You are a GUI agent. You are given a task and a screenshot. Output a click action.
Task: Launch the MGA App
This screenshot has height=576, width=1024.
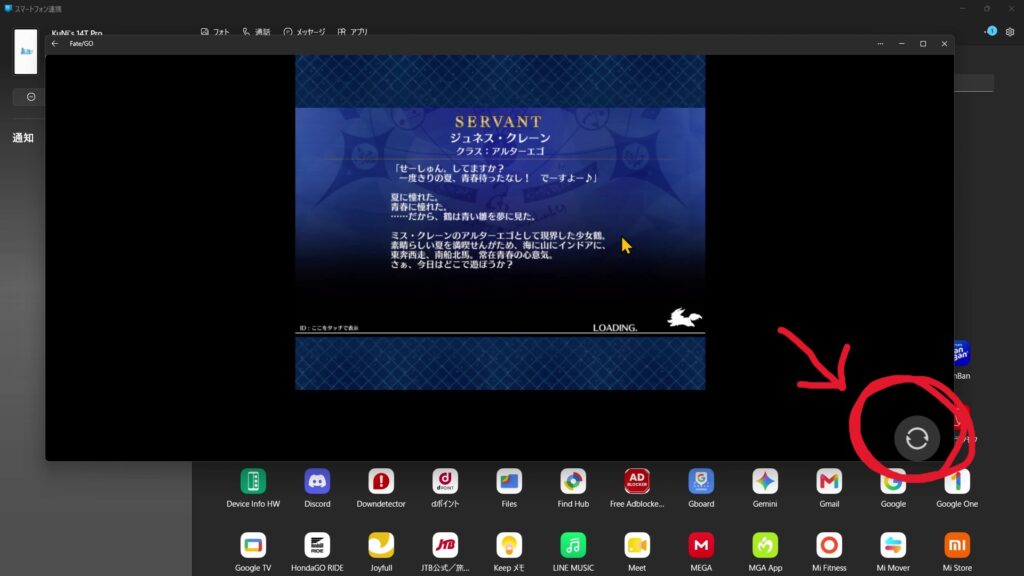765,552
